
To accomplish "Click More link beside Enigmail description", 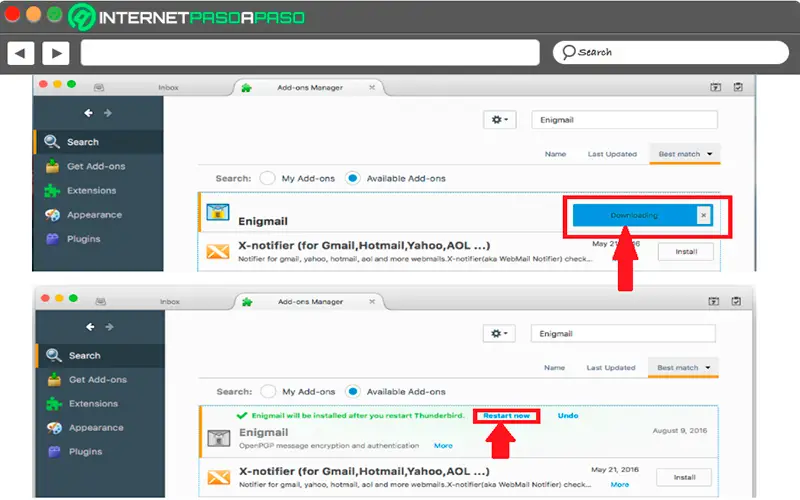I will pyautogui.click(x=443, y=446).
